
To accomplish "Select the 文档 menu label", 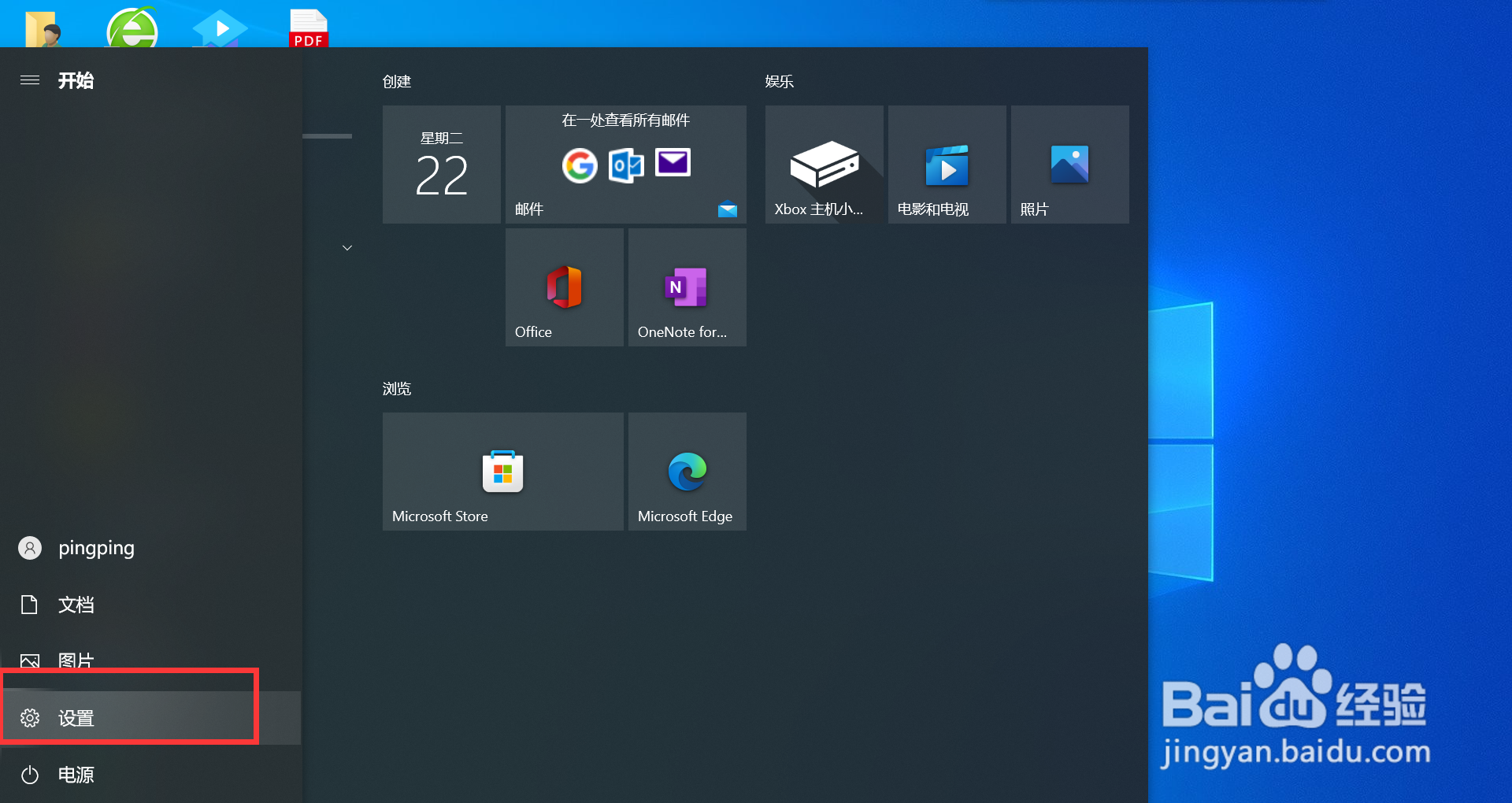I will point(76,605).
